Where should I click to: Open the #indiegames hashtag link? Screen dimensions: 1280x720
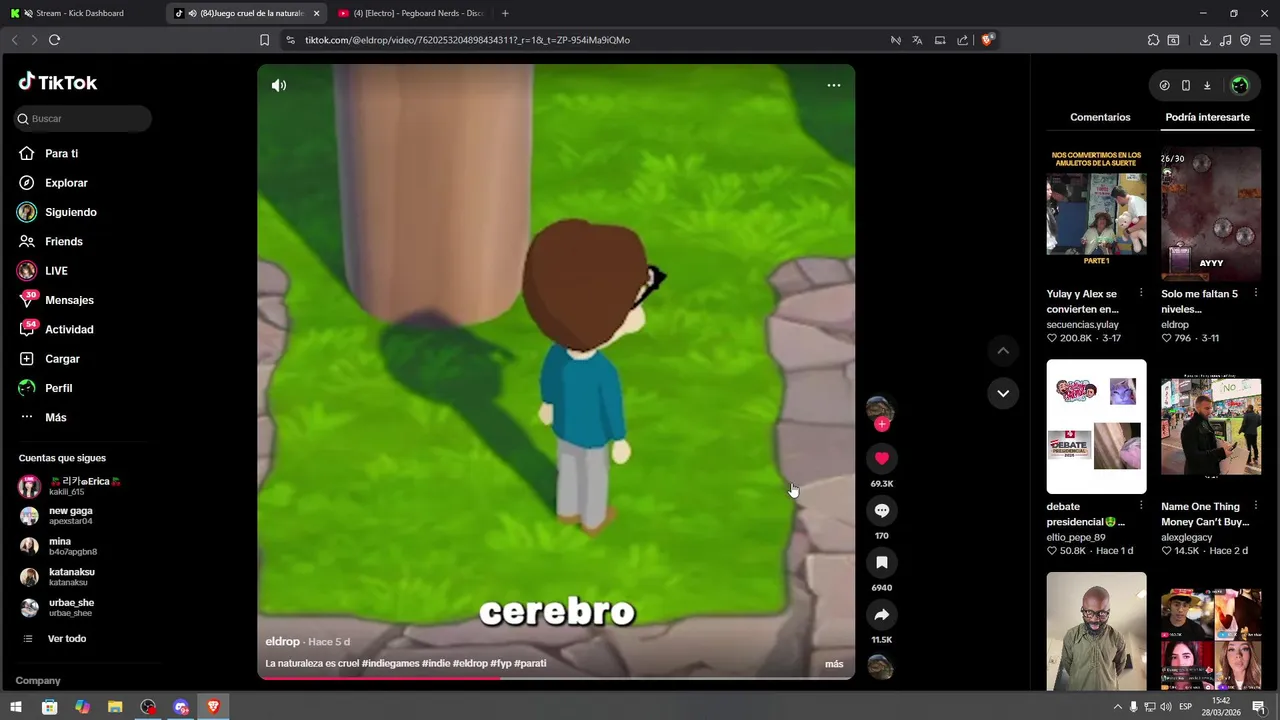(x=390, y=664)
